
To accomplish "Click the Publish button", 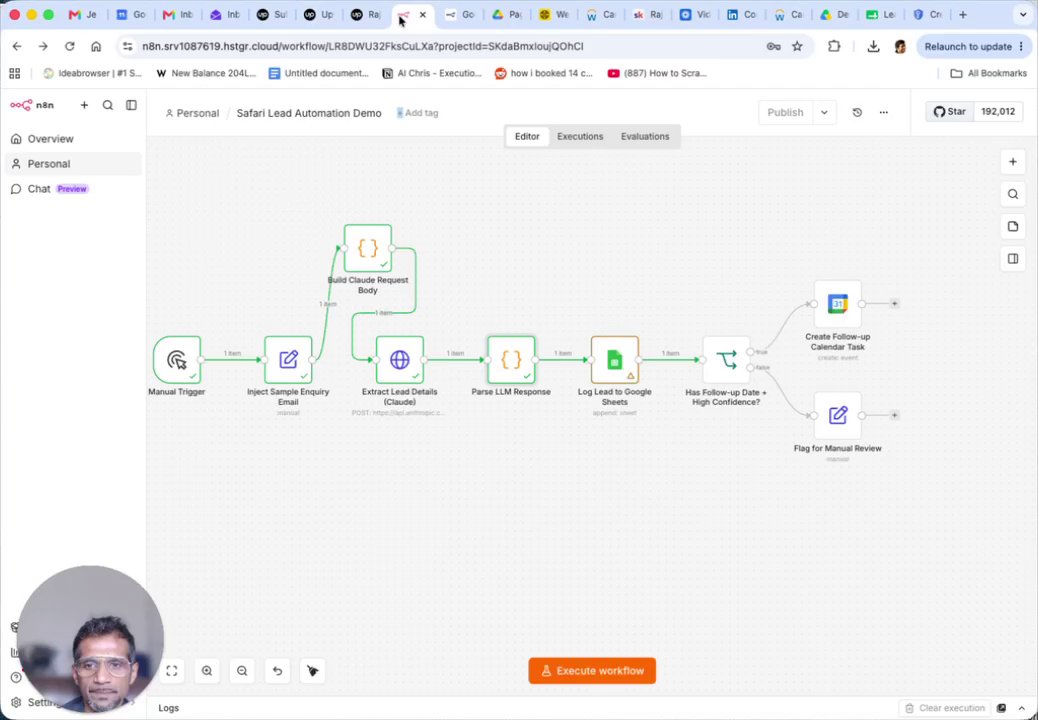I will 785,112.
